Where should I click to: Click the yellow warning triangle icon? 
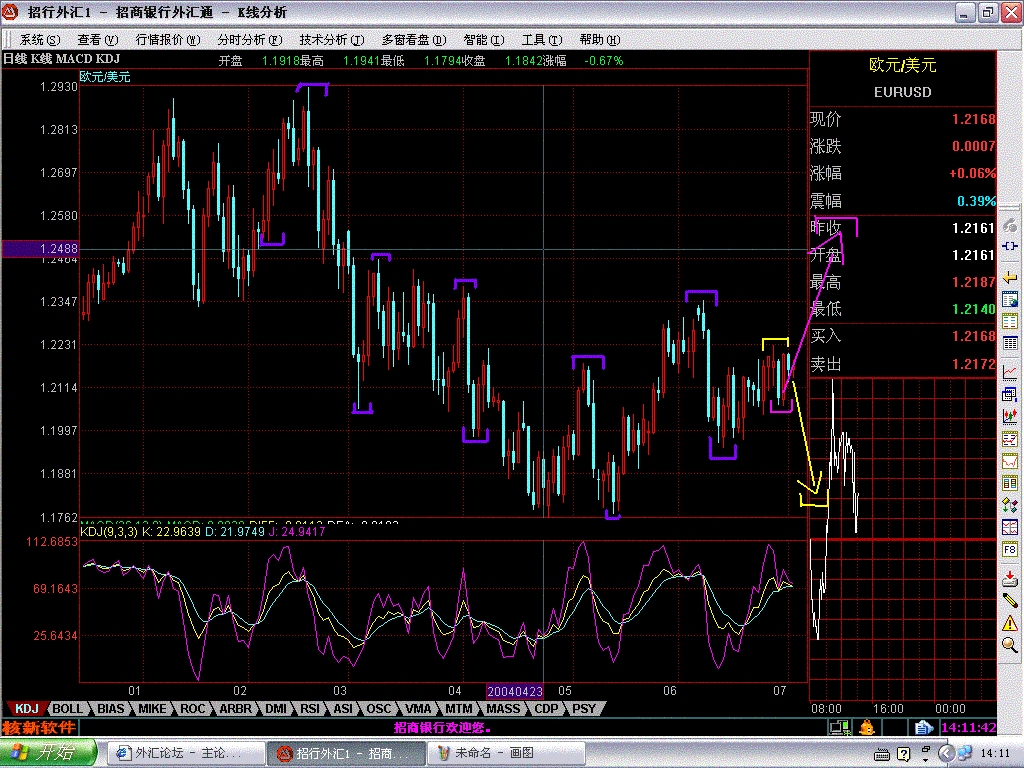1010,622
